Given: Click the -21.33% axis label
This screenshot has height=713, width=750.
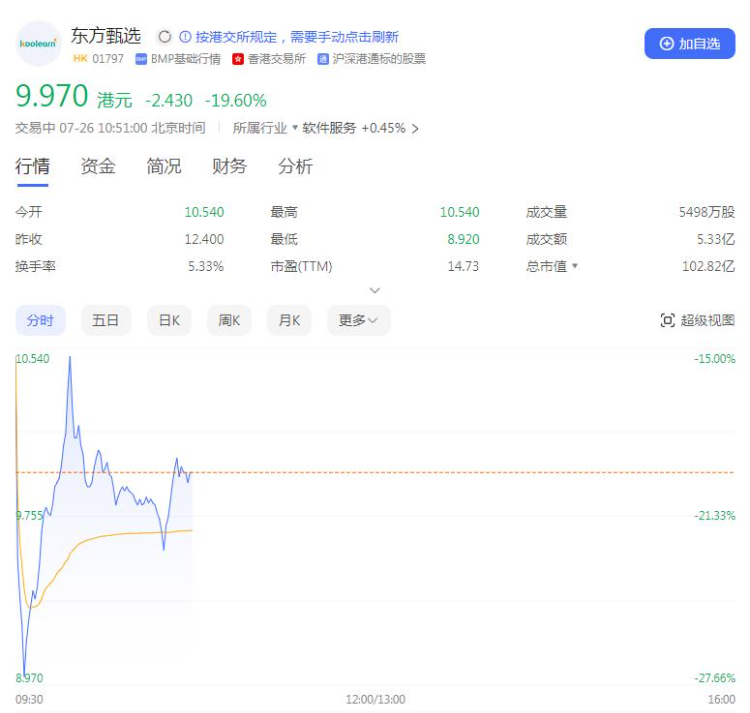Looking at the screenshot, I should 715,515.
